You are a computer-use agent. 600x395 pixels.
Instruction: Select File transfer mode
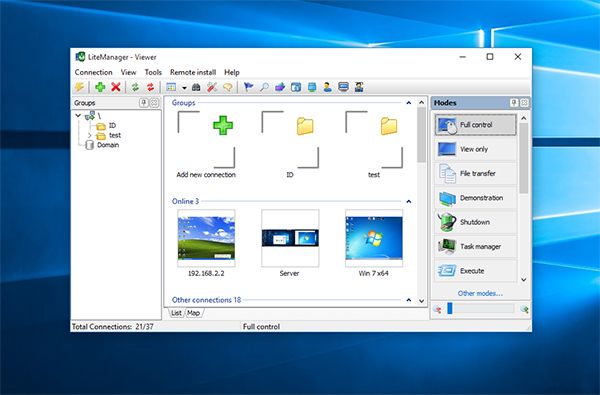475,173
